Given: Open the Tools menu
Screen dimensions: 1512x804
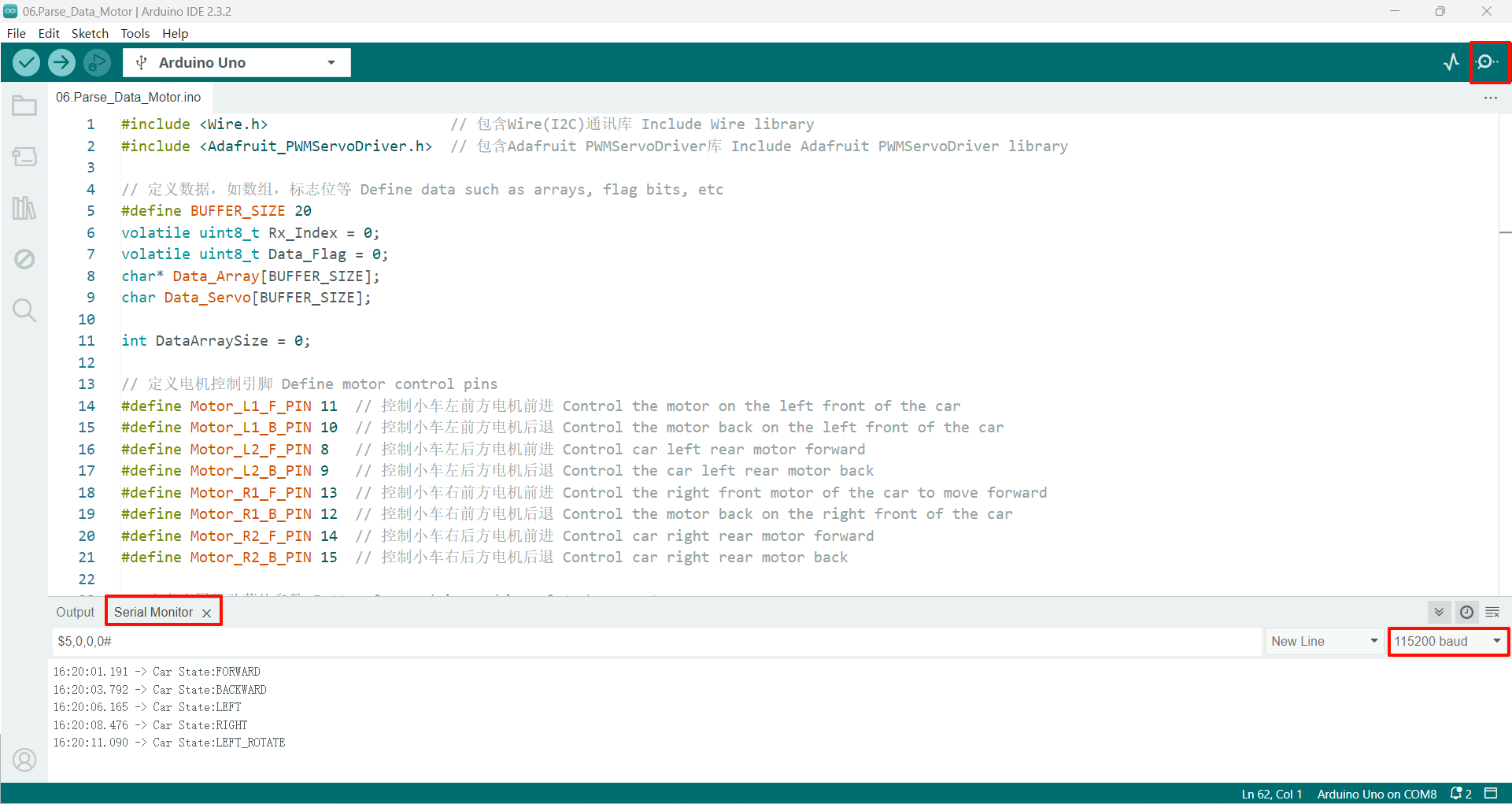Looking at the screenshot, I should click(135, 33).
